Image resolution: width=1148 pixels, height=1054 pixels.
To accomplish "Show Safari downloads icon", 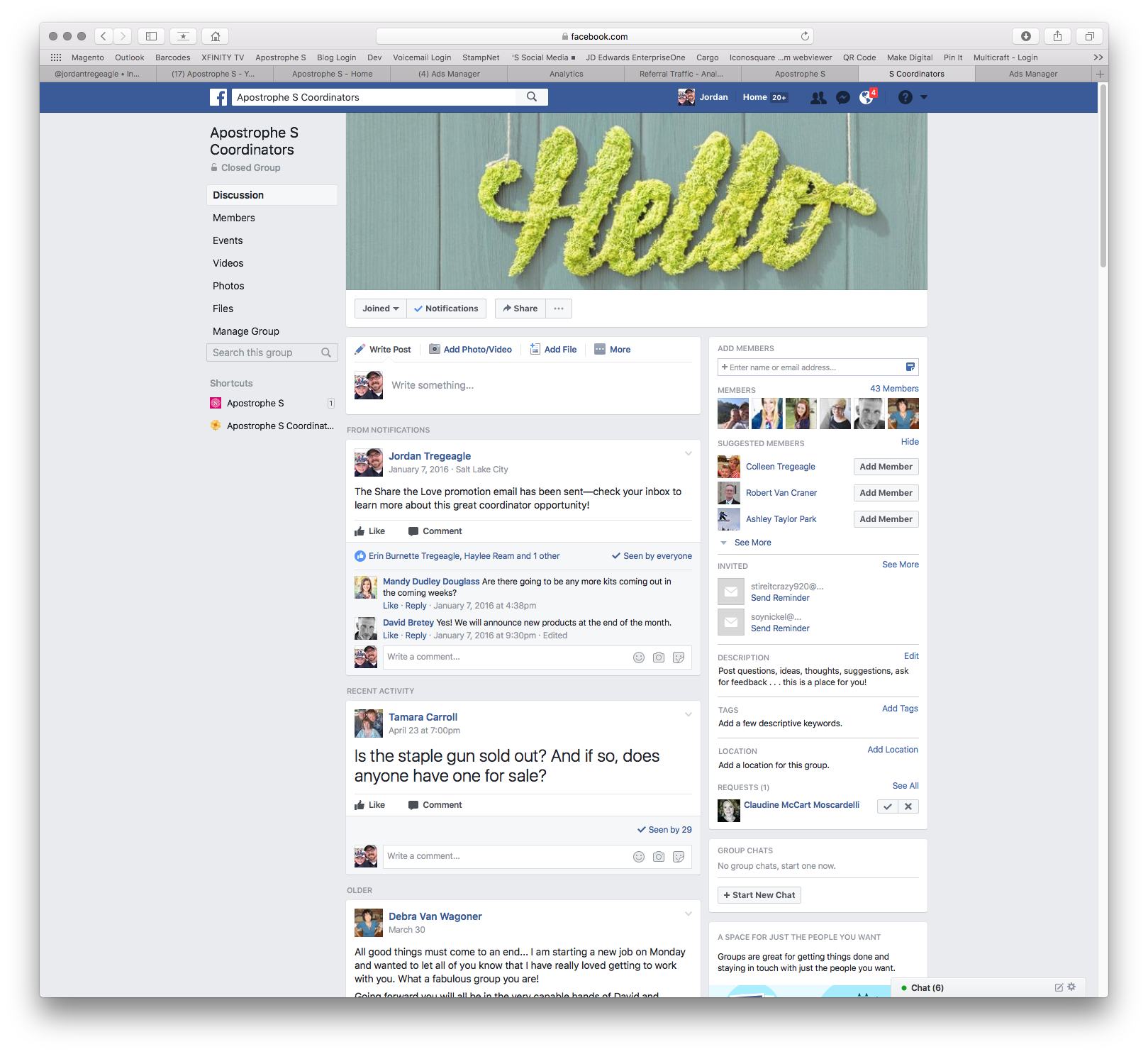I will click(x=1026, y=36).
